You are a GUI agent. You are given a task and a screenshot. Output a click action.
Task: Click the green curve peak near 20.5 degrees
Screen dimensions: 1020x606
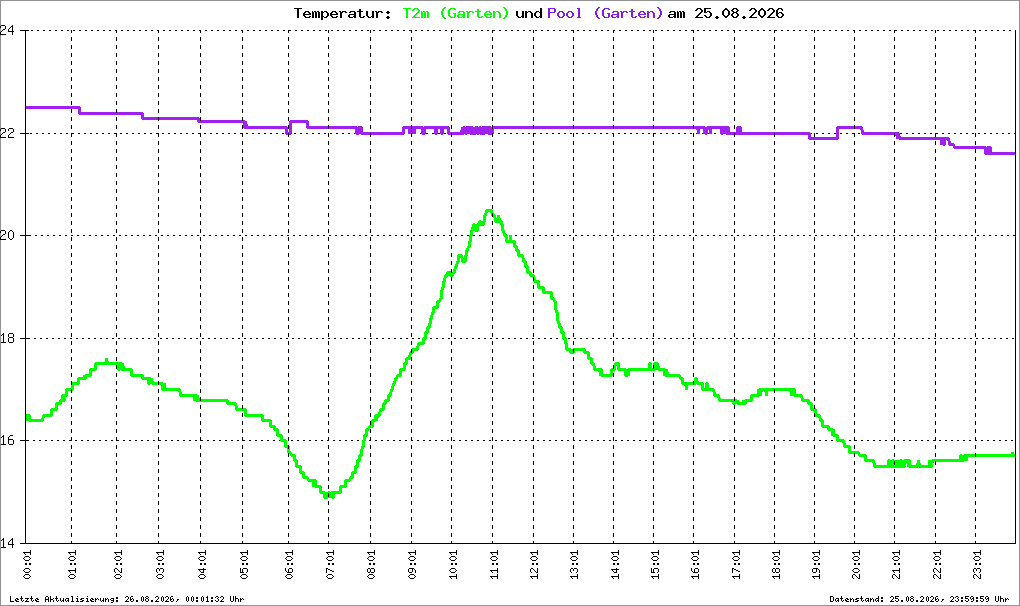click(x=489, y=211)
